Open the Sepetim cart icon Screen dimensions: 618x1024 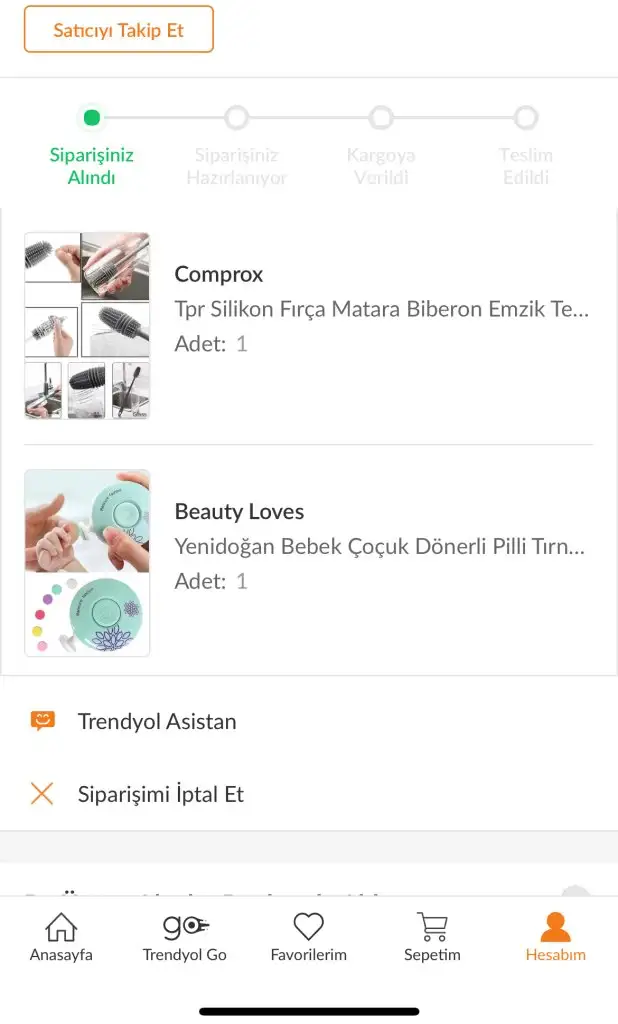pos(432,927)
